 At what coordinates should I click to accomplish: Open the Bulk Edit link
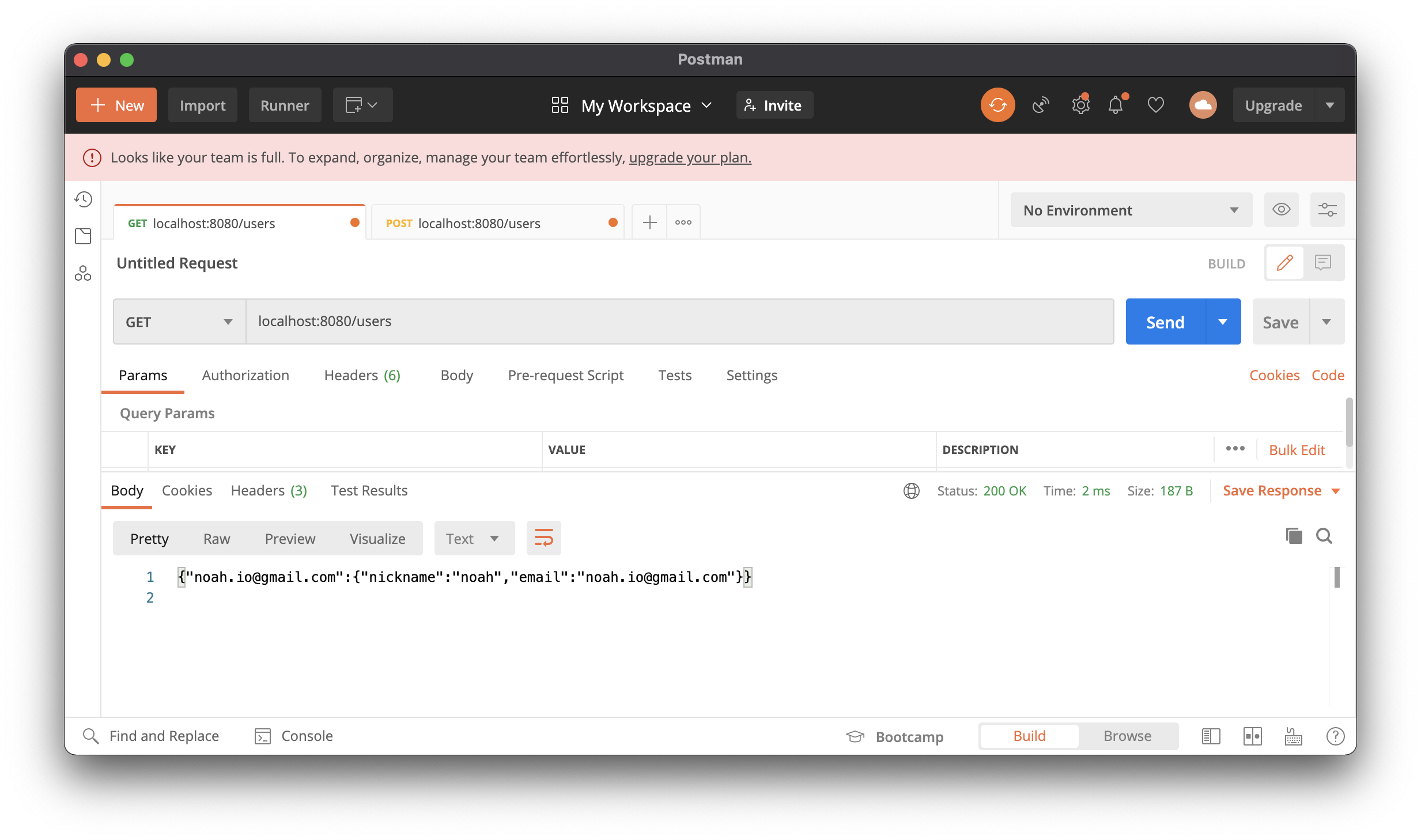click(1297, 449)
